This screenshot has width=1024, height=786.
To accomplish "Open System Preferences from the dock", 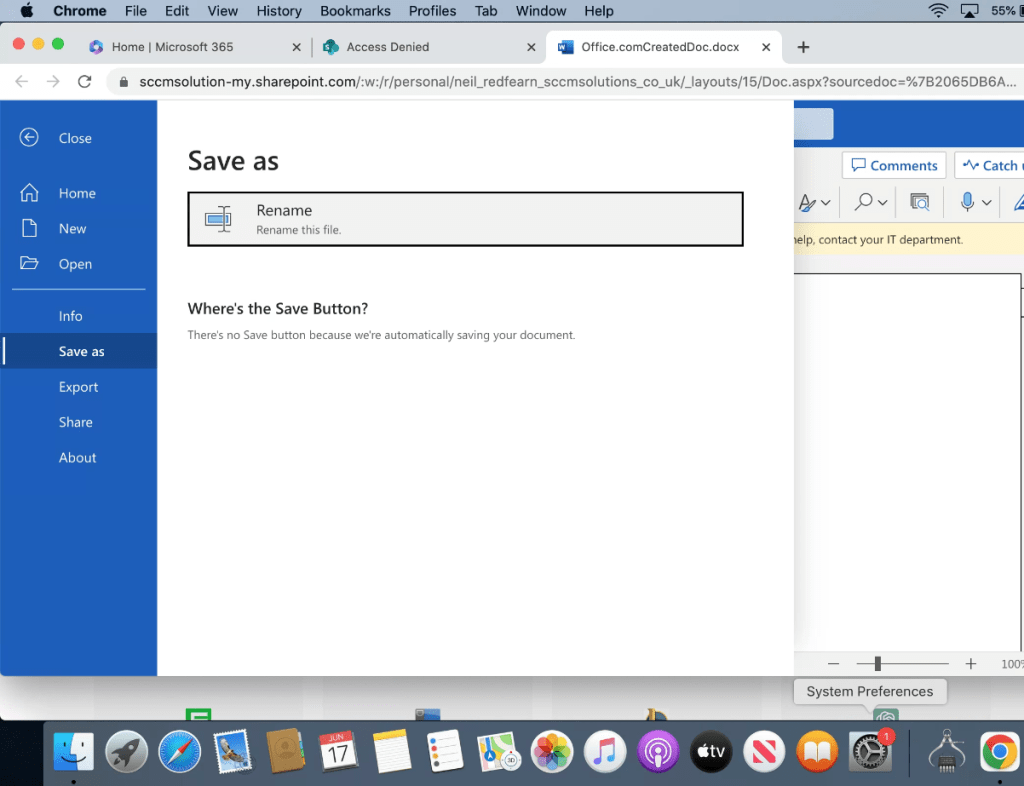I will pyautogui.click(x=869, y=751).
